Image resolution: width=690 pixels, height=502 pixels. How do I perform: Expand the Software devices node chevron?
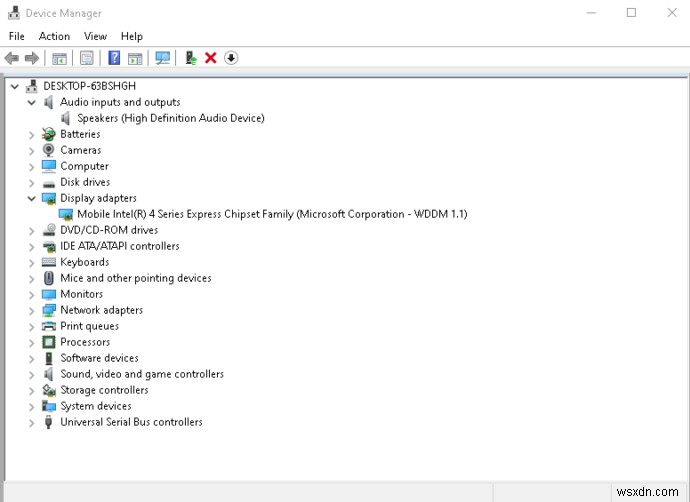click(x=32, y=359)
